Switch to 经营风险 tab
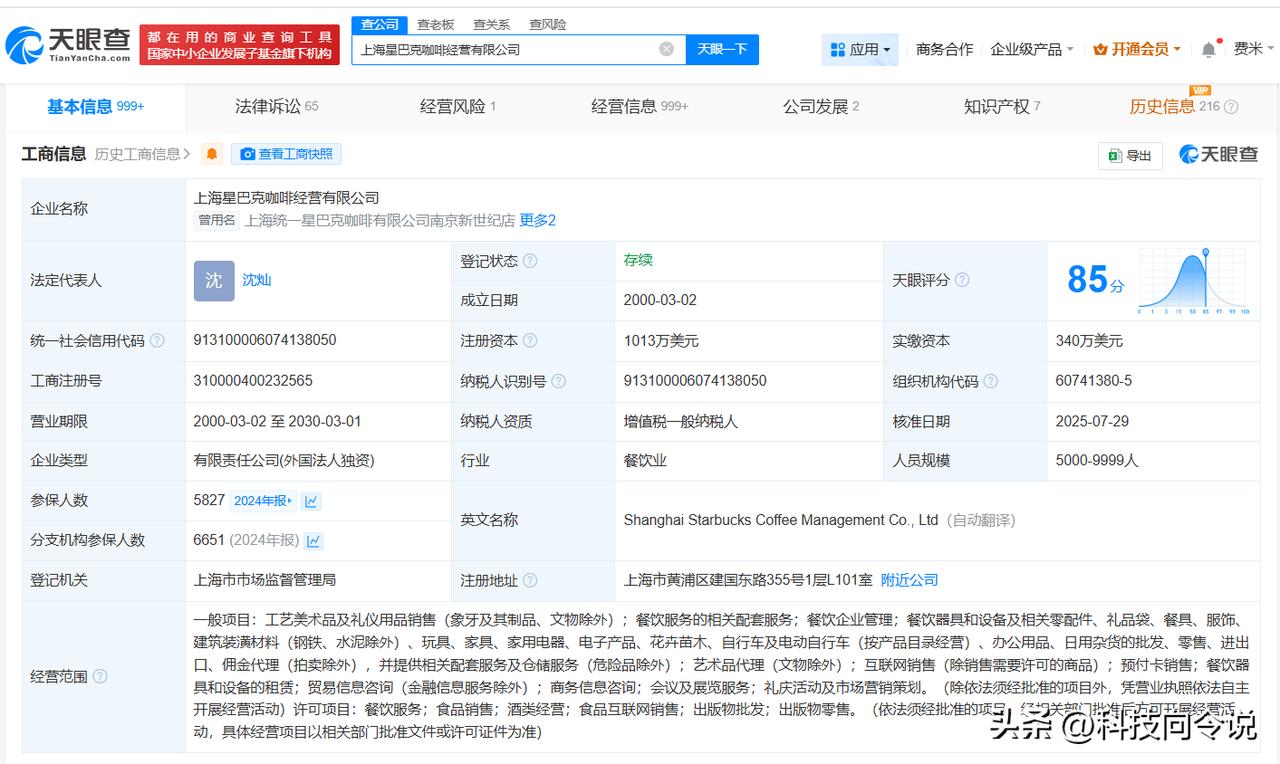 458,107
